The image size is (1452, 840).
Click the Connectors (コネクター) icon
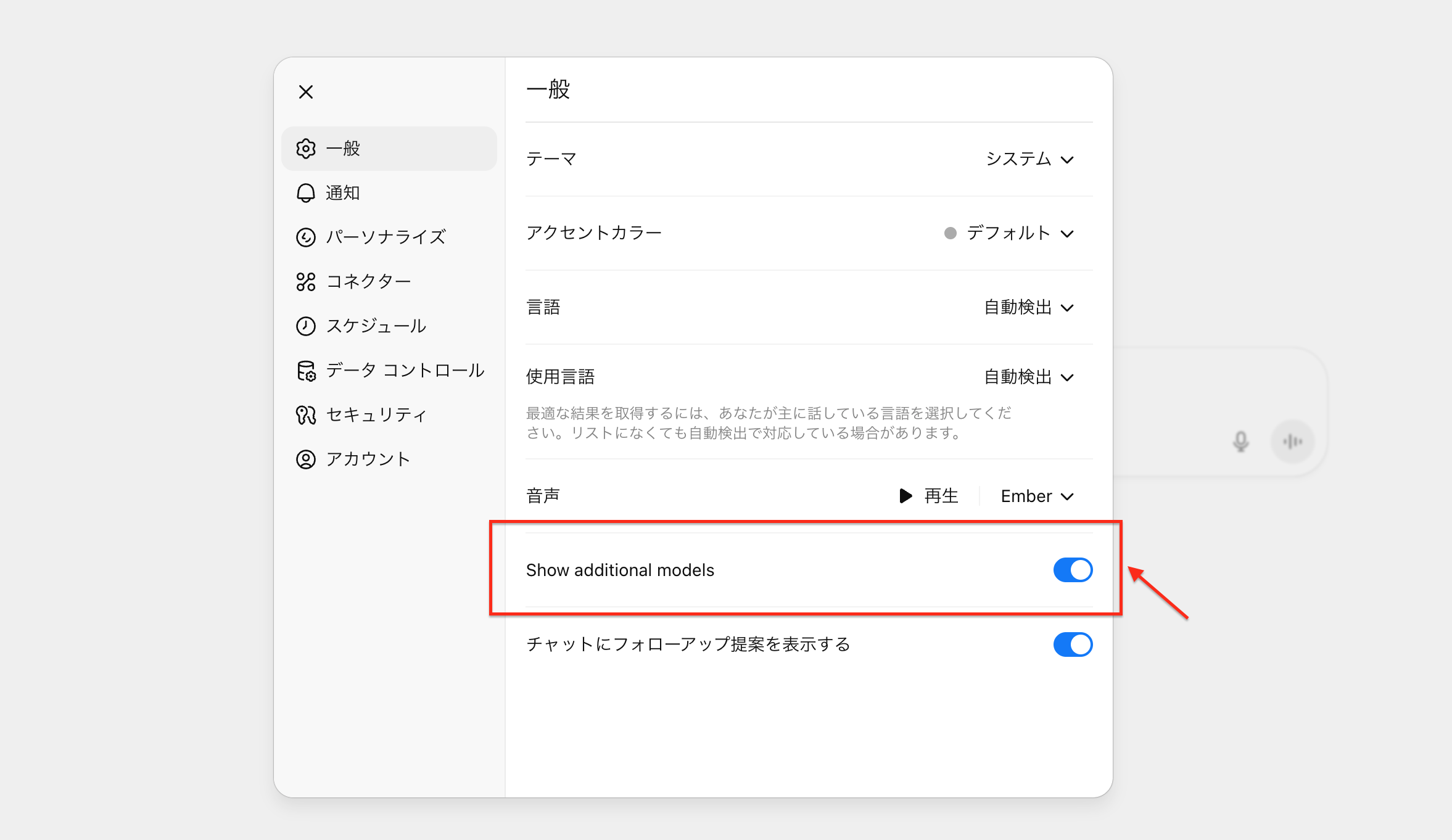306,282
